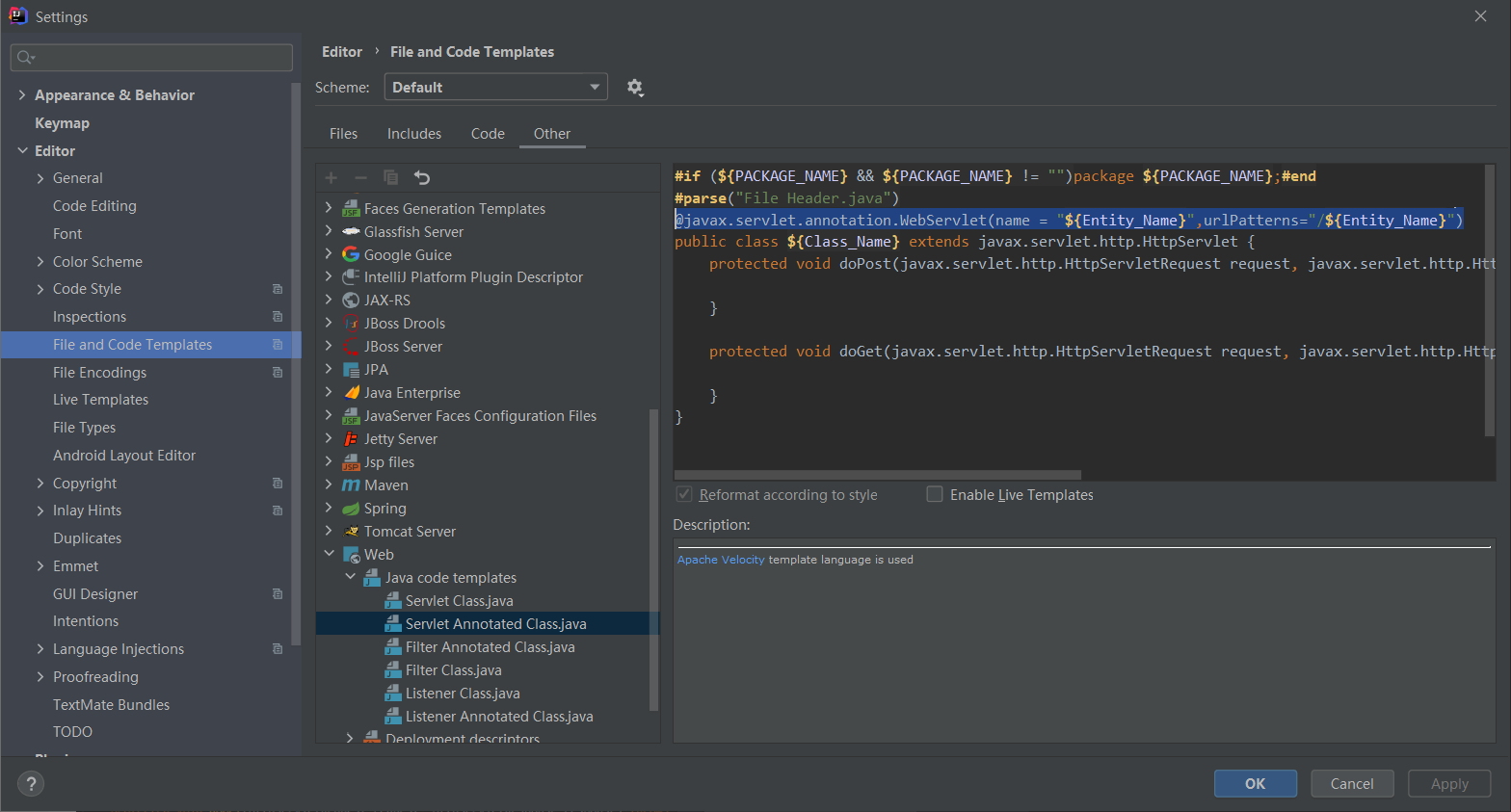This screenshot has width=1511, height=812.
Task: Open the Apache Velocity link
Action: (721, 560)
